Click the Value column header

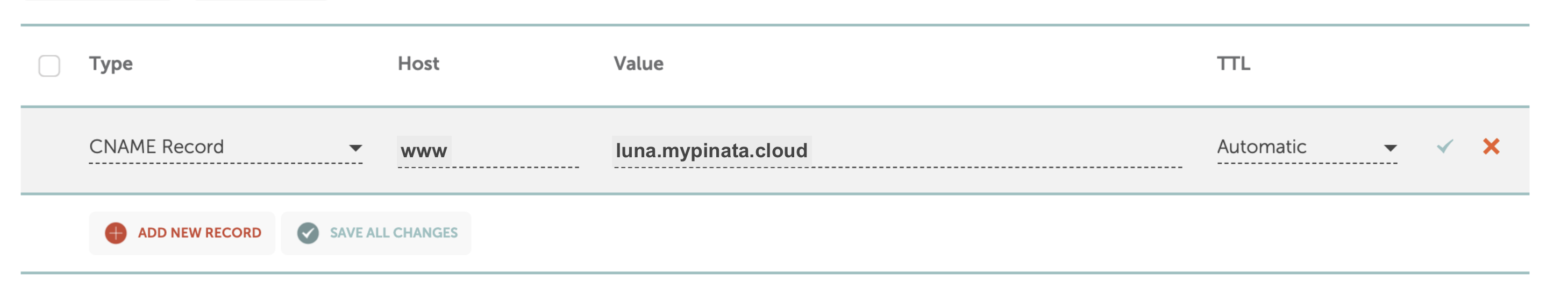638,64
